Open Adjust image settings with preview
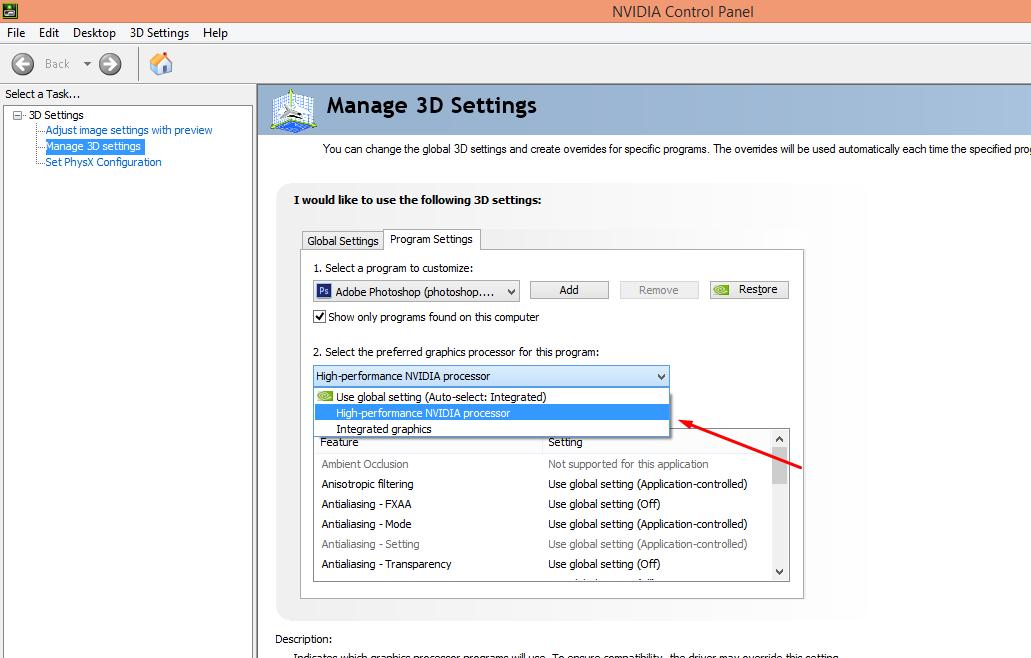1031x658 pixels. coord(129,130)
